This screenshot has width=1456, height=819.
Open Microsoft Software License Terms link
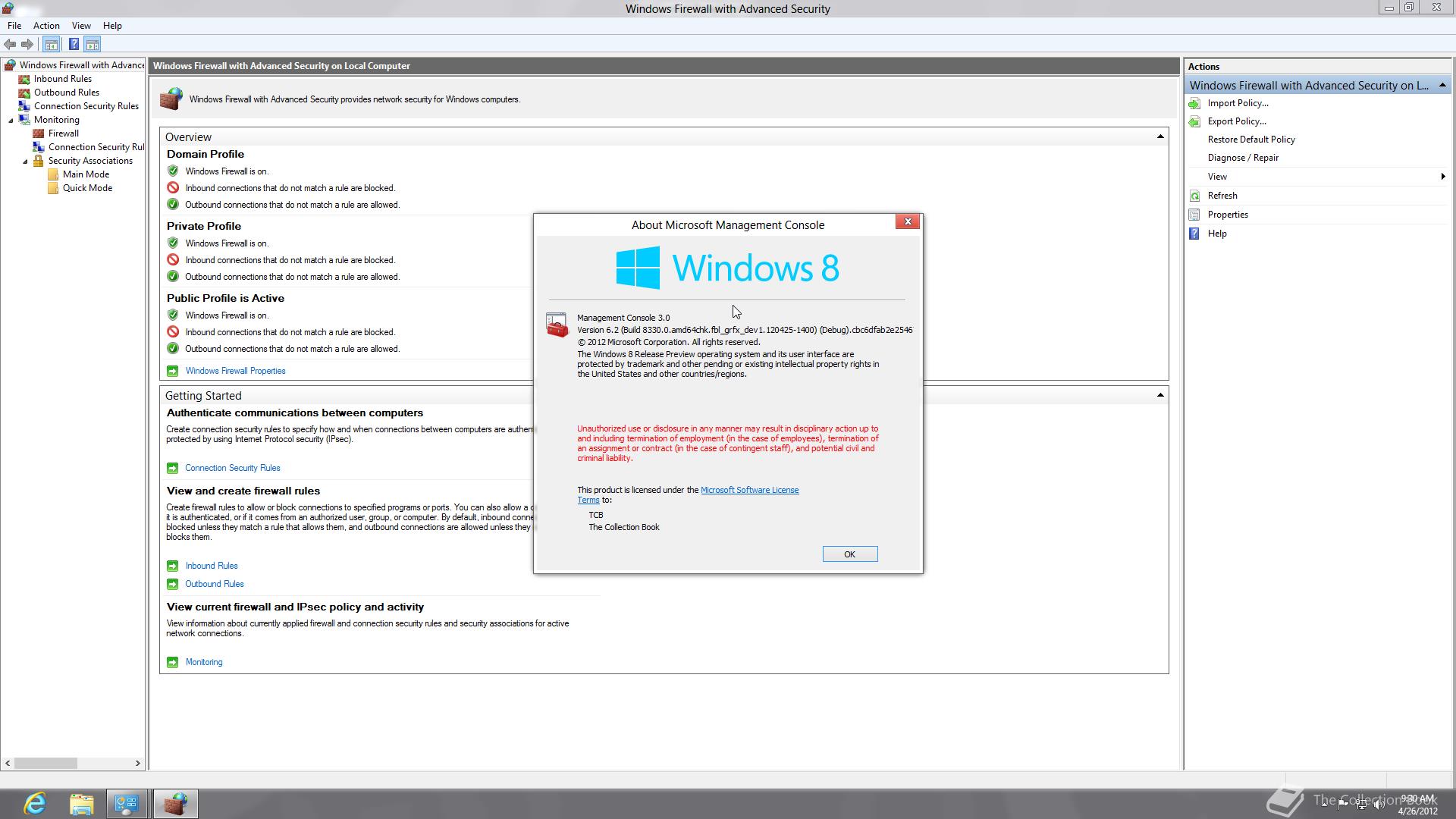point(749,490)
